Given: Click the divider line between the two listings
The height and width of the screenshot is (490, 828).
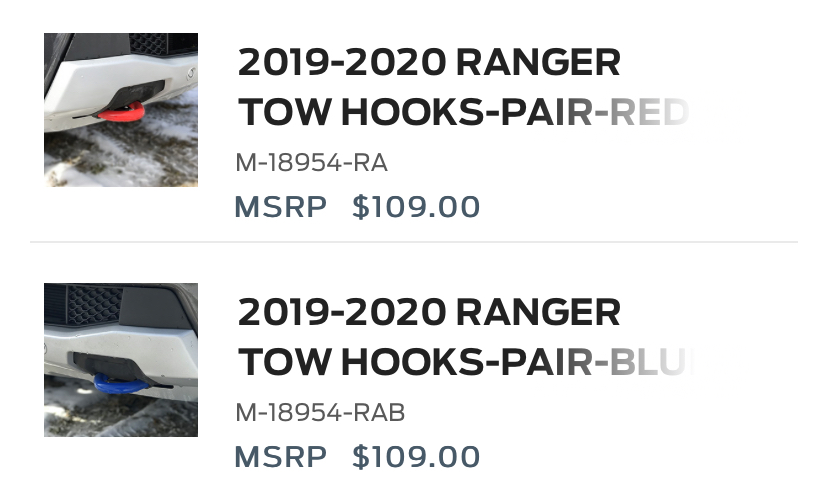Looking at the screenshot, I should 414,242.
